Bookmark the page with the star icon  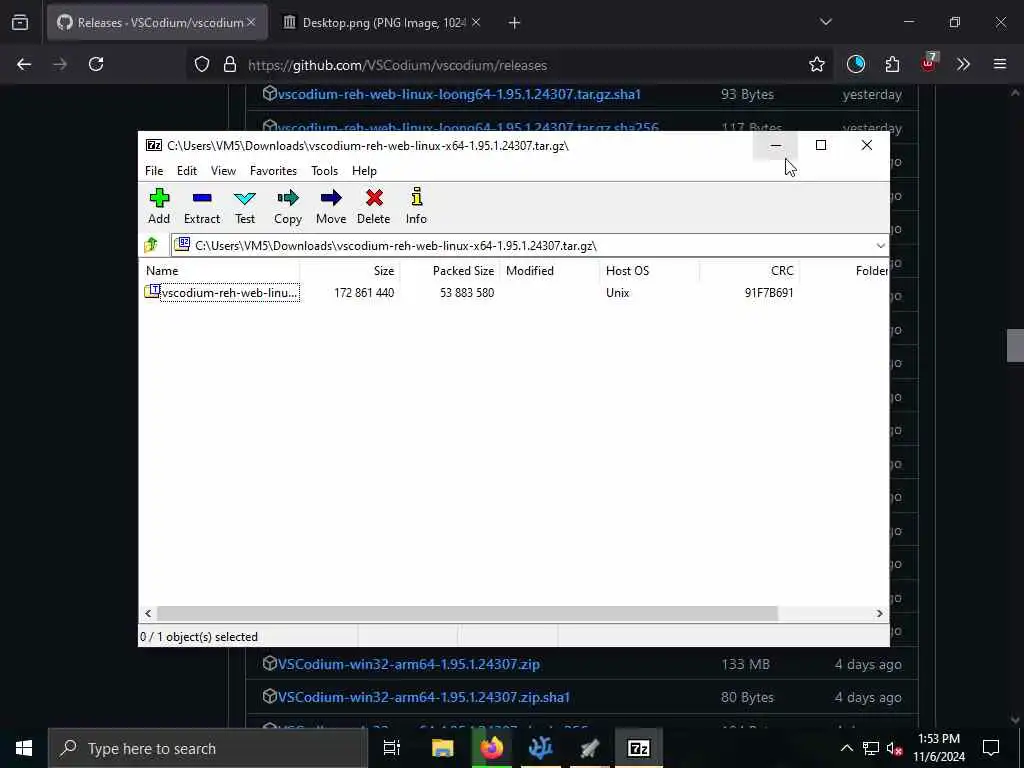point(816,64)
